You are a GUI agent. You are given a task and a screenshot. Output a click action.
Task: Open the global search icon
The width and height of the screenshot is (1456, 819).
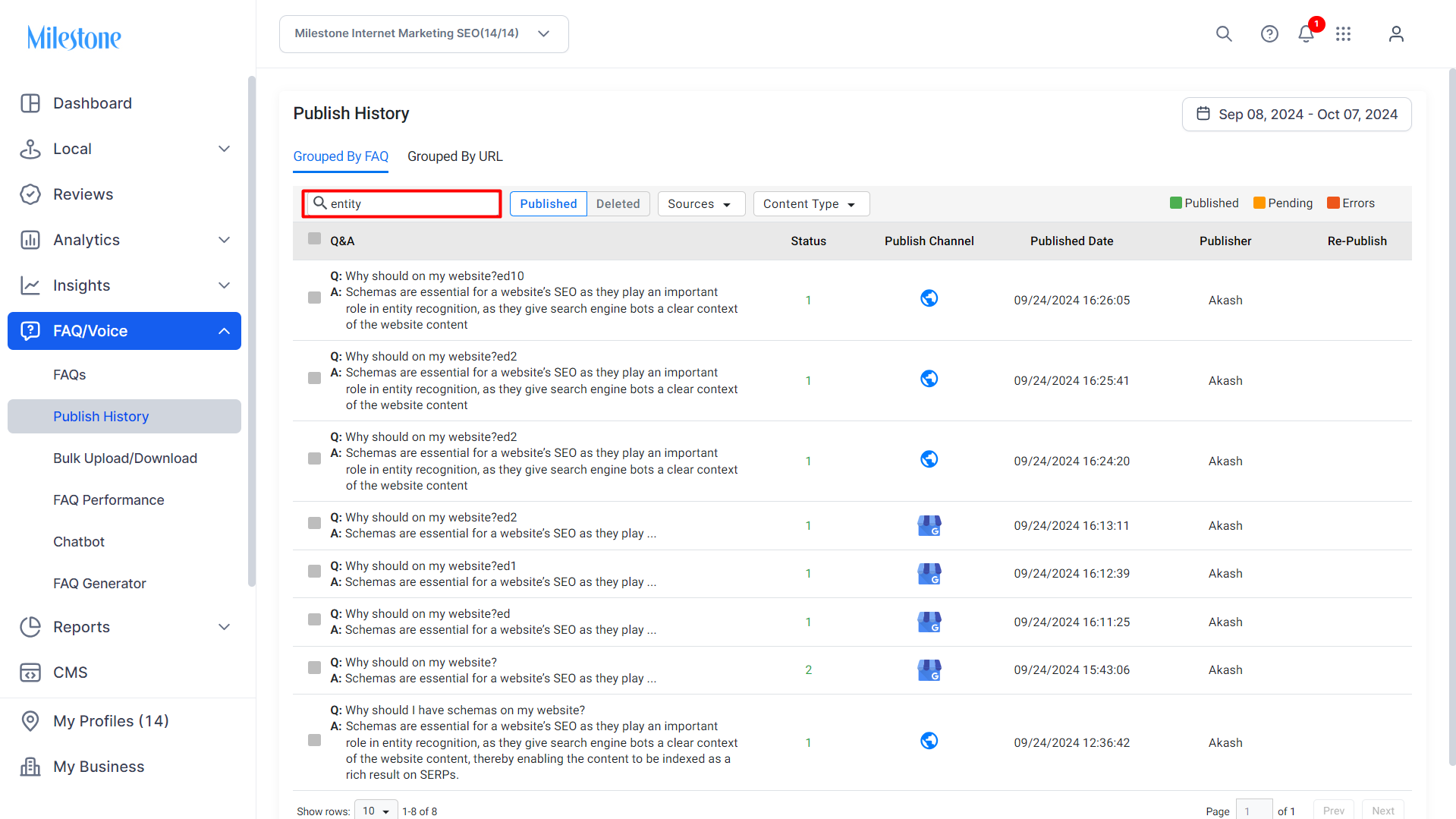coord(1224,34)
